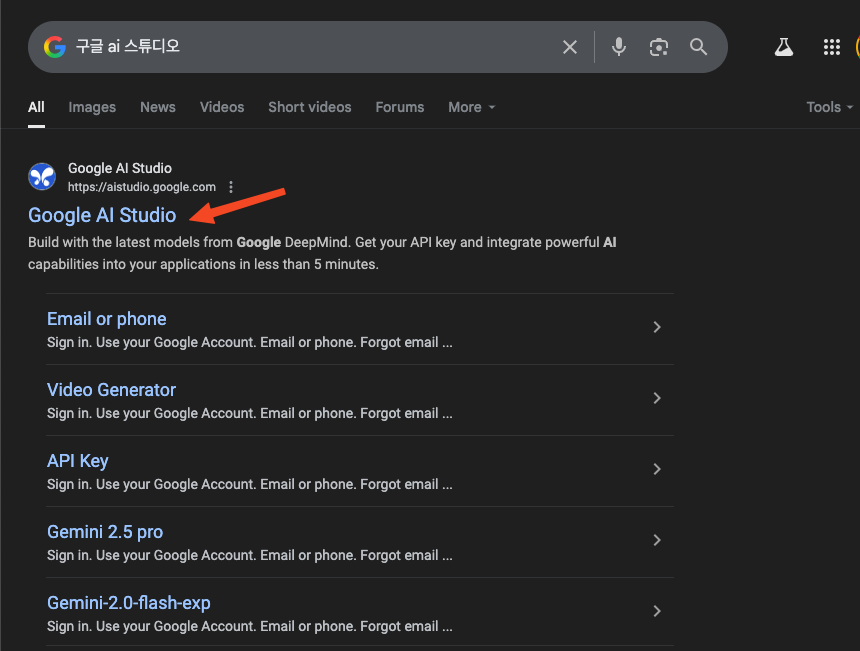Clear the search query with the X icon
This screenshot has width=860, height=651.
coord(570,47)
